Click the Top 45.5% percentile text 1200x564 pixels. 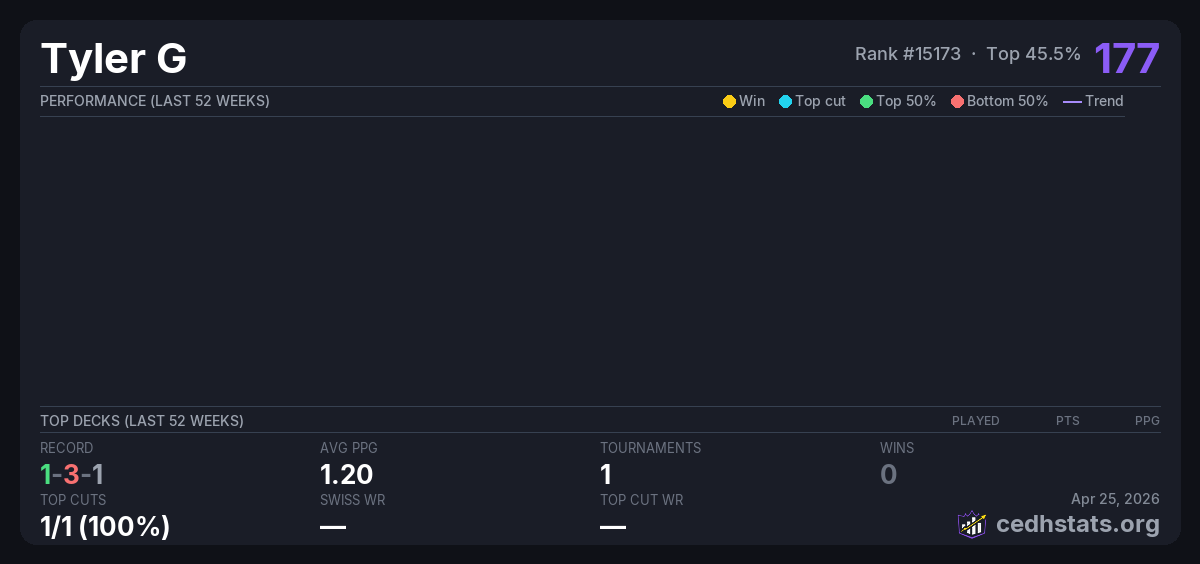click(1033, 54)
